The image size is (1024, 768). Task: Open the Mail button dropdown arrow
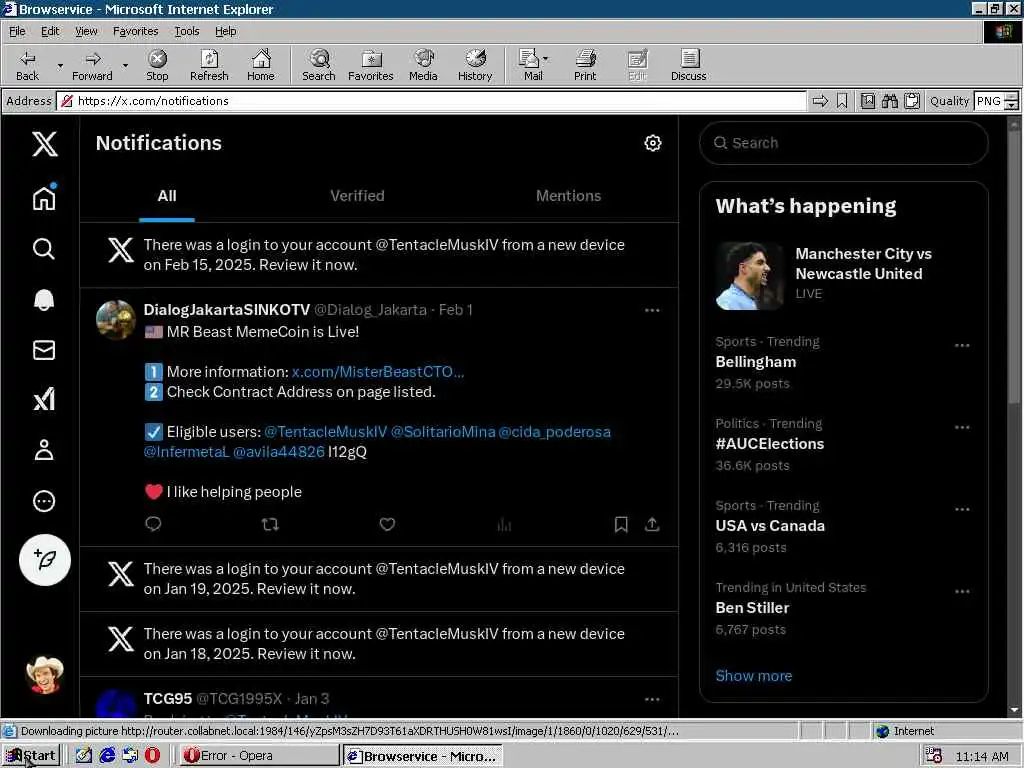tap(546, 59)
